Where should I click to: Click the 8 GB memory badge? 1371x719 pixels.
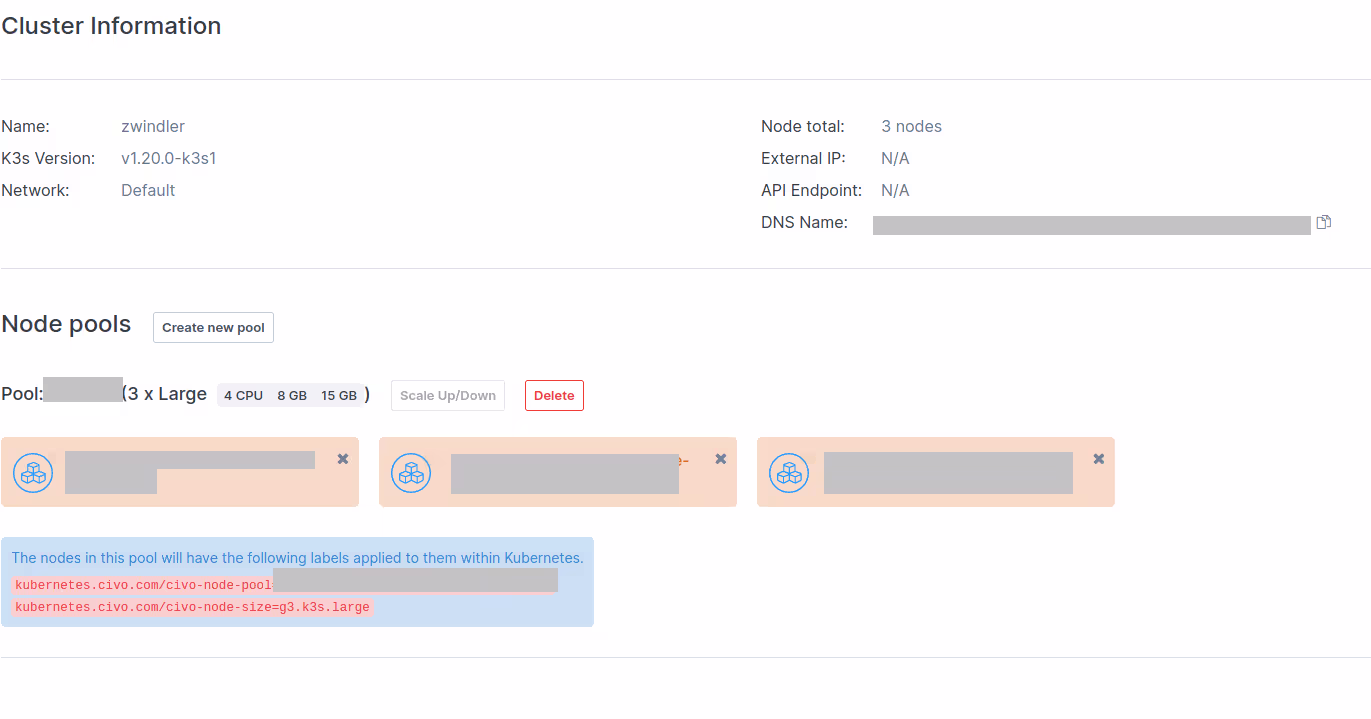[x=292, y=396]
